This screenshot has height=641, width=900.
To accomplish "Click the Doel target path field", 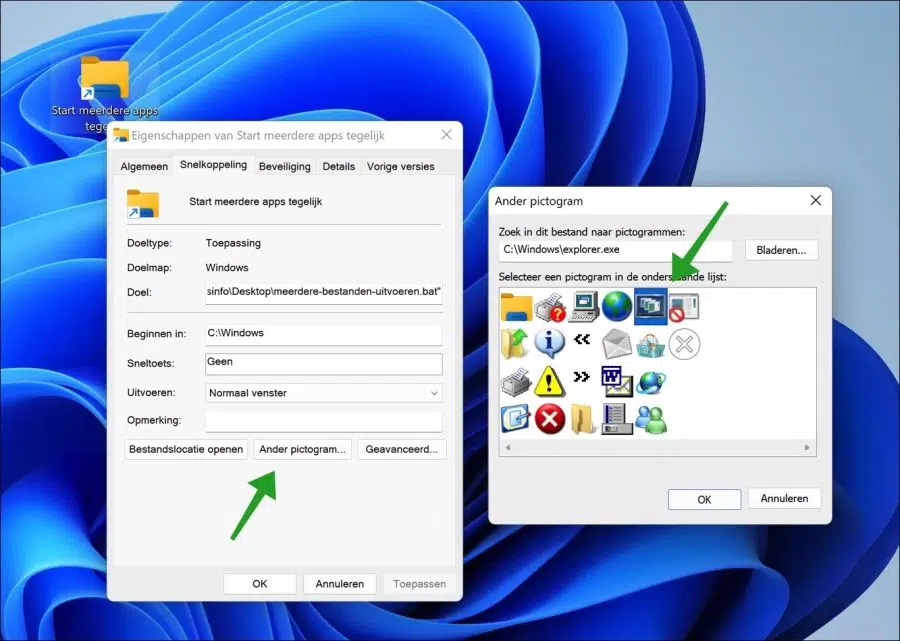I will (324, 292).
